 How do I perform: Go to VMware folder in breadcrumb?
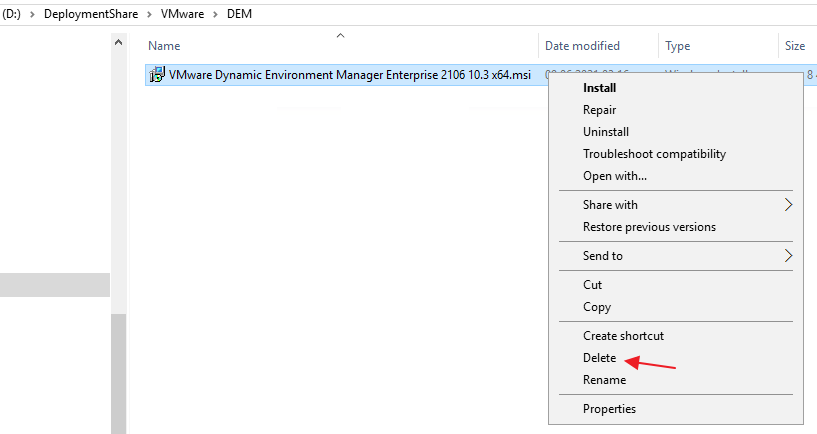[x=181, y=15]
